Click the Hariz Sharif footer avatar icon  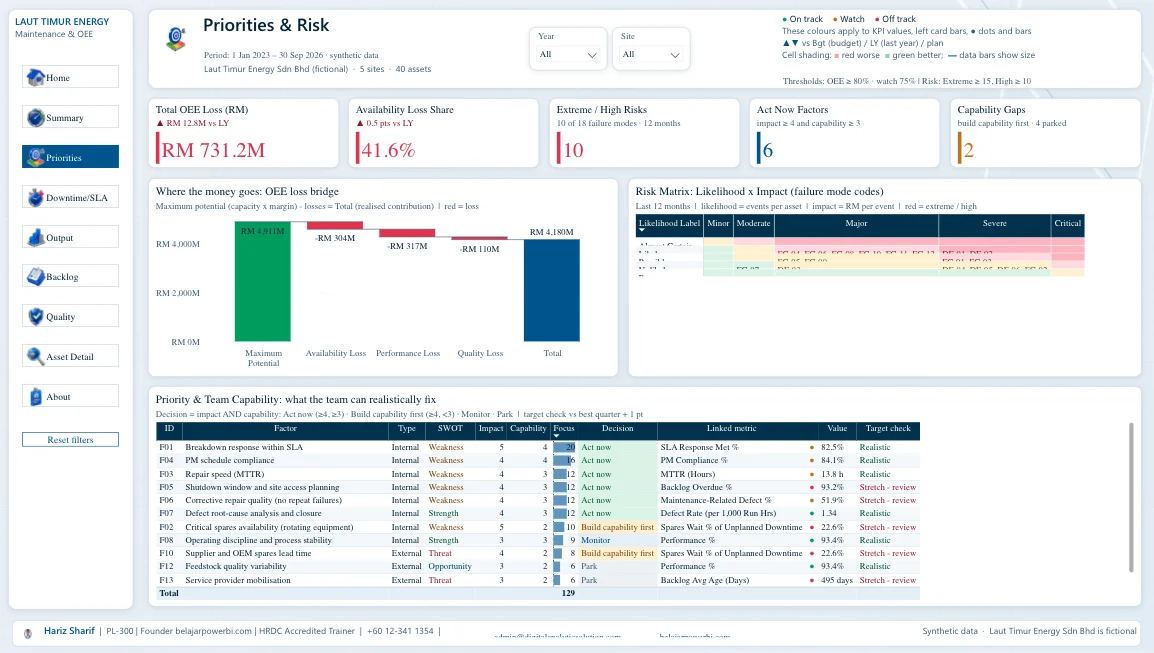pyautogui.click(x=28, y=633)
